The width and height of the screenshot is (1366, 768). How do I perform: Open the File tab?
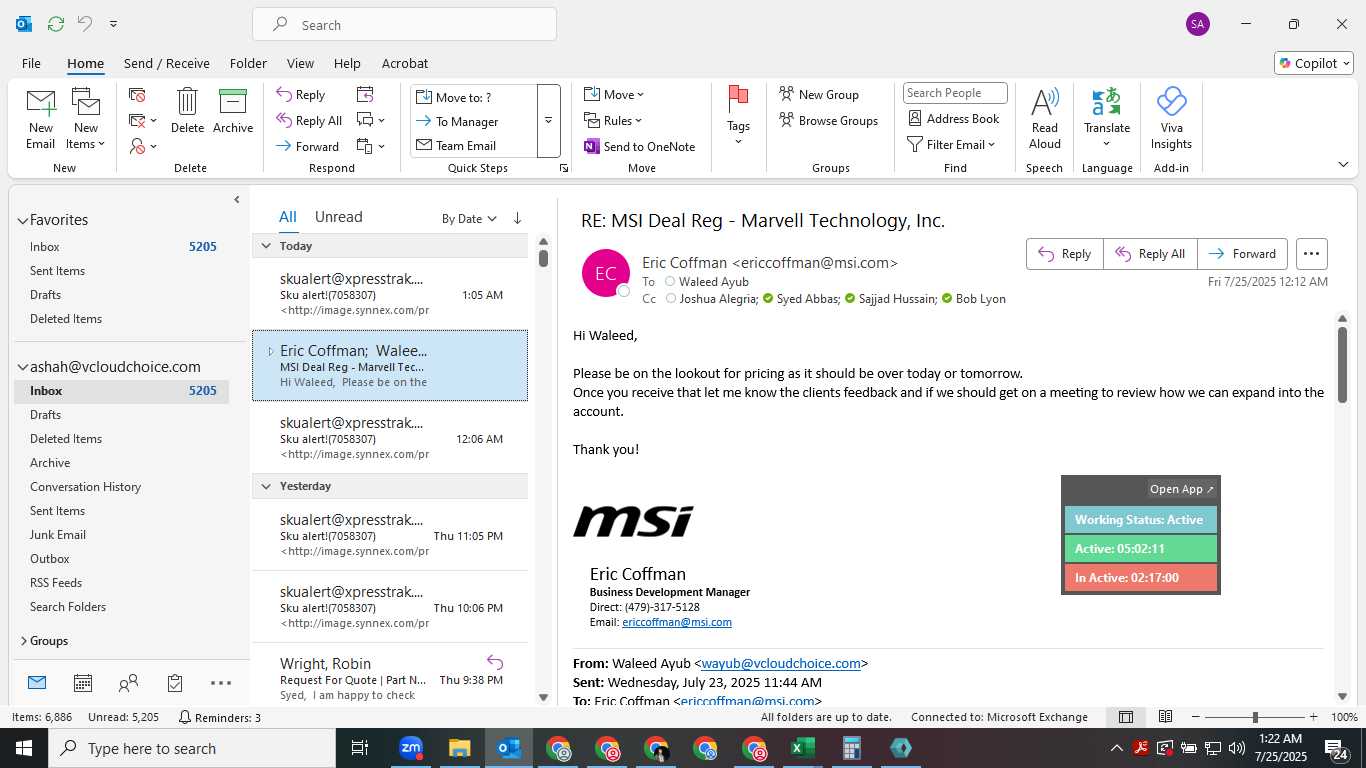point(31,63)
